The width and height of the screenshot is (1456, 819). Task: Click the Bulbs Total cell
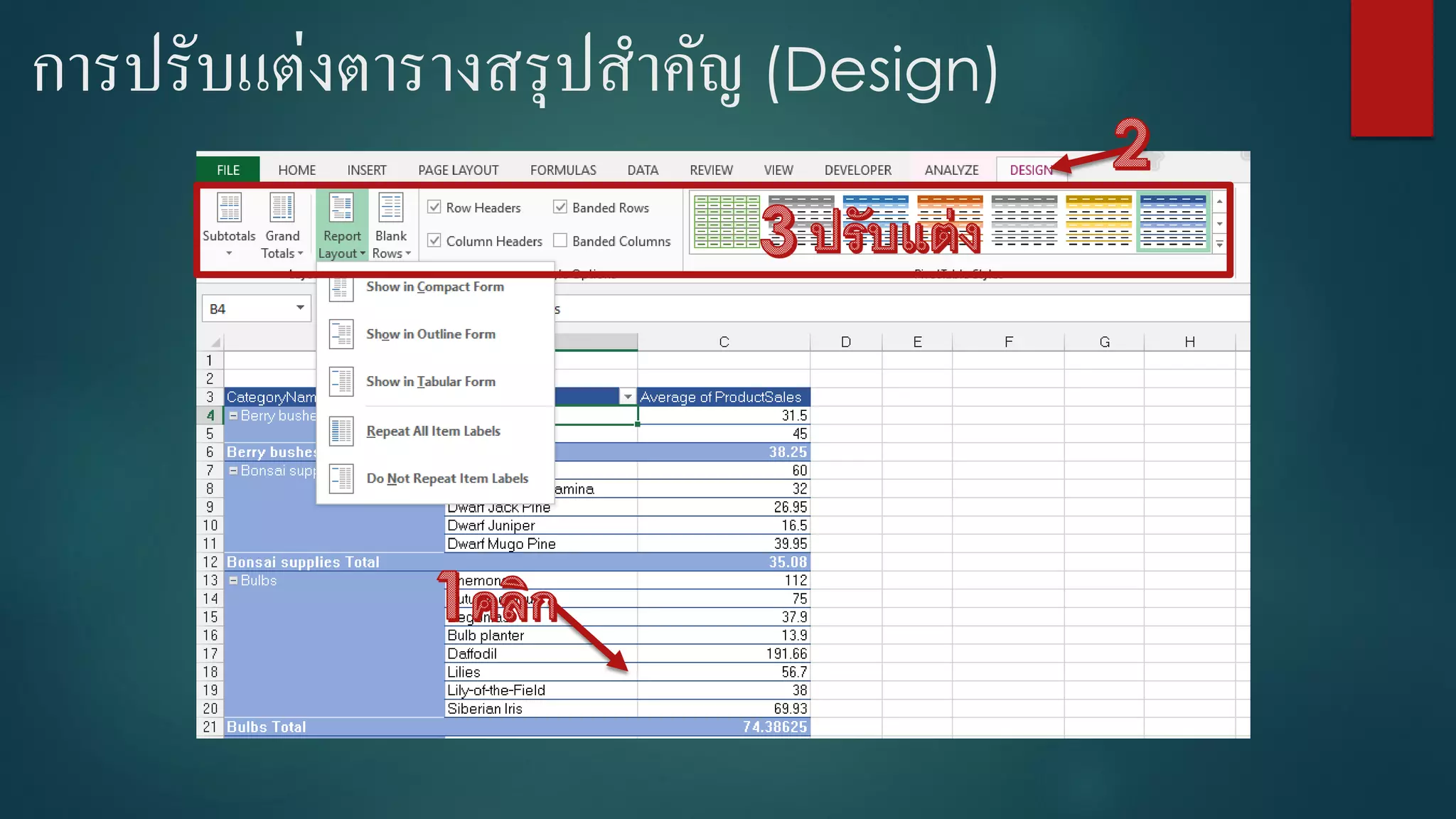pos(334,727)
